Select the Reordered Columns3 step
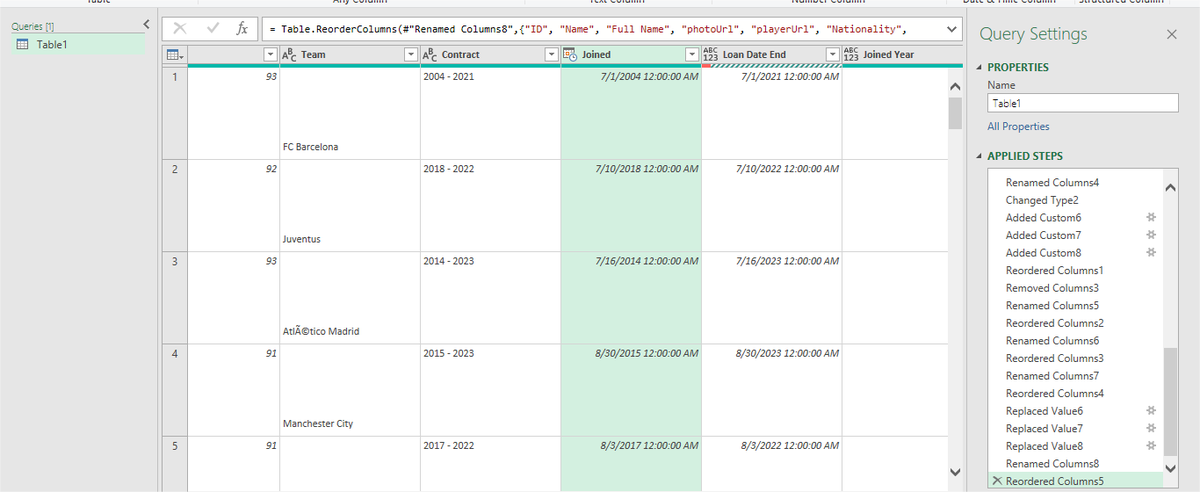Screen dimensions: 1200x492 pos(1055,358)
